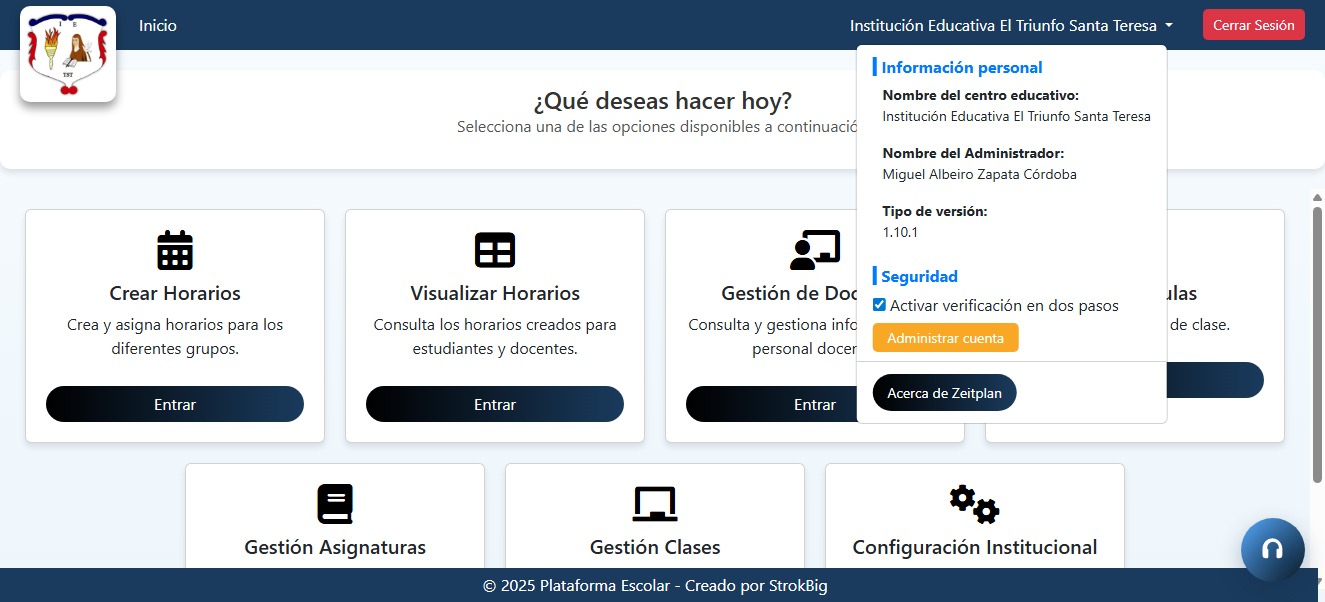Select Inicio in the navigation bar

tap(157, 25)
